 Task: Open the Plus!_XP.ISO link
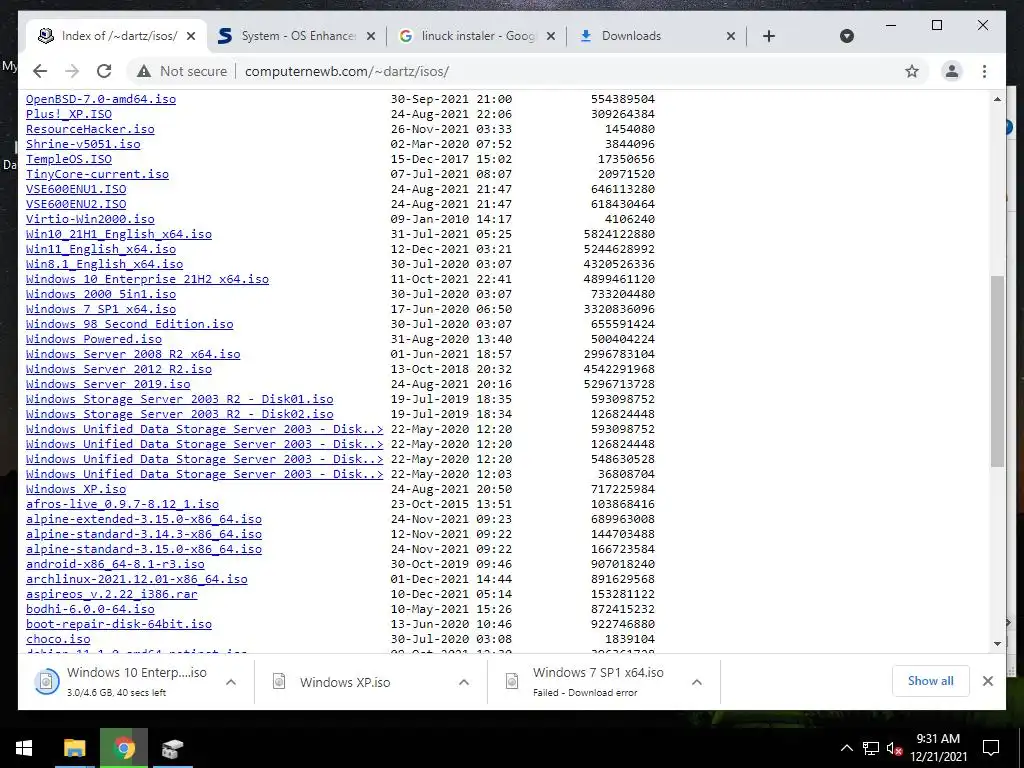pyautogui.click(x=69, y=114)
